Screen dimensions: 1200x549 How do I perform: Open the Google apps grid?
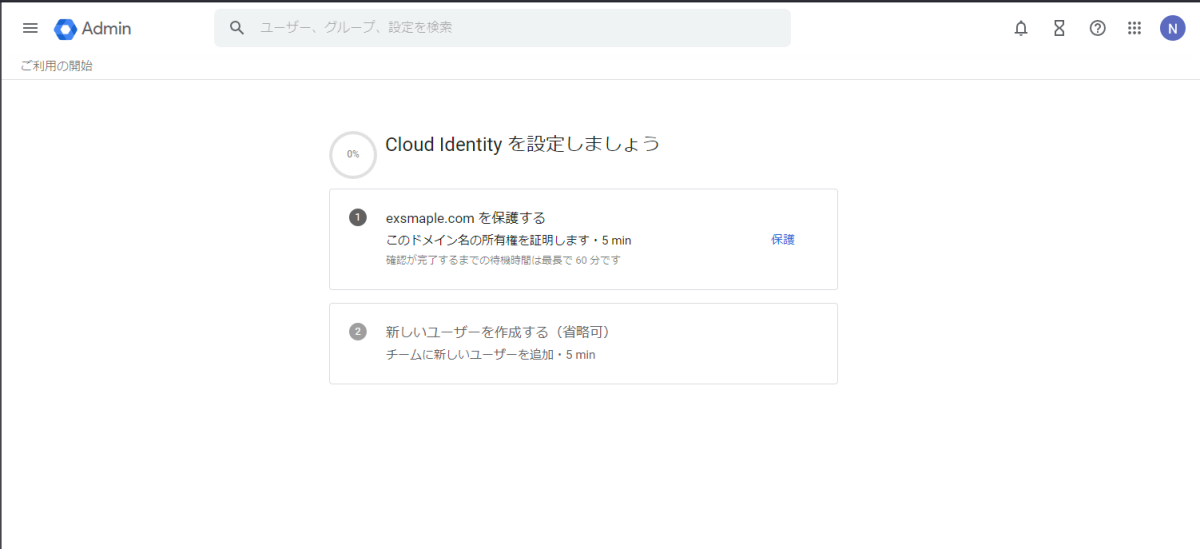pyautogui.click(x=1135, y=28)
